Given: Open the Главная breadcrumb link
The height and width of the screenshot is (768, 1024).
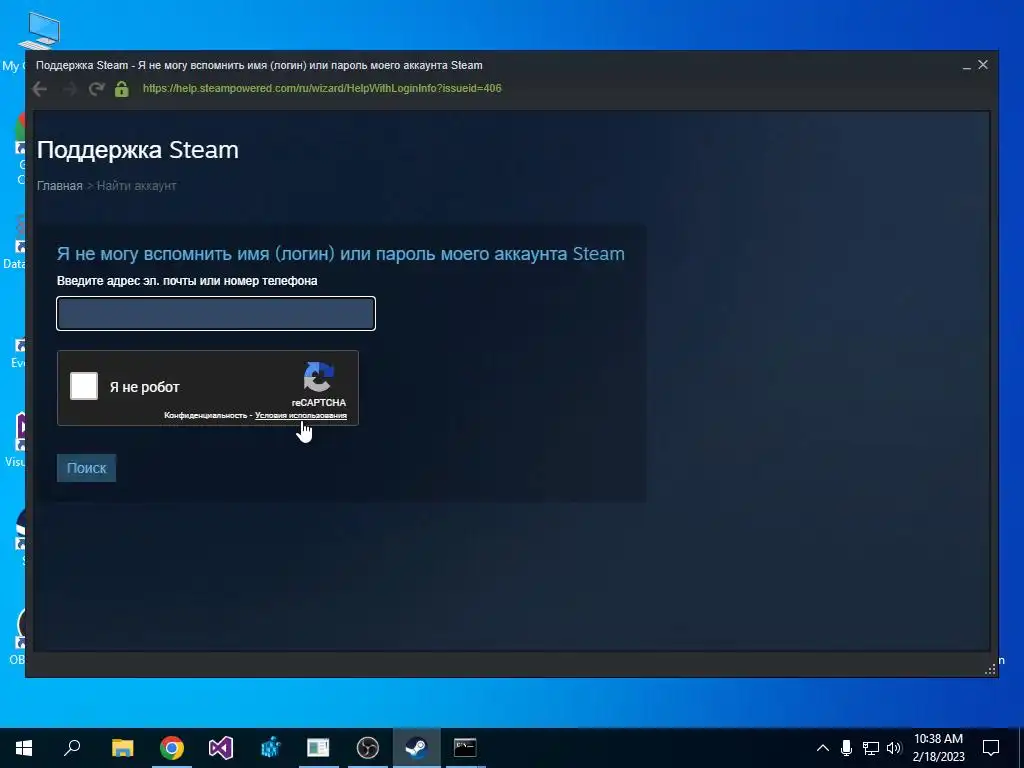Looking at the screenshot, I should tap(59, 185).
